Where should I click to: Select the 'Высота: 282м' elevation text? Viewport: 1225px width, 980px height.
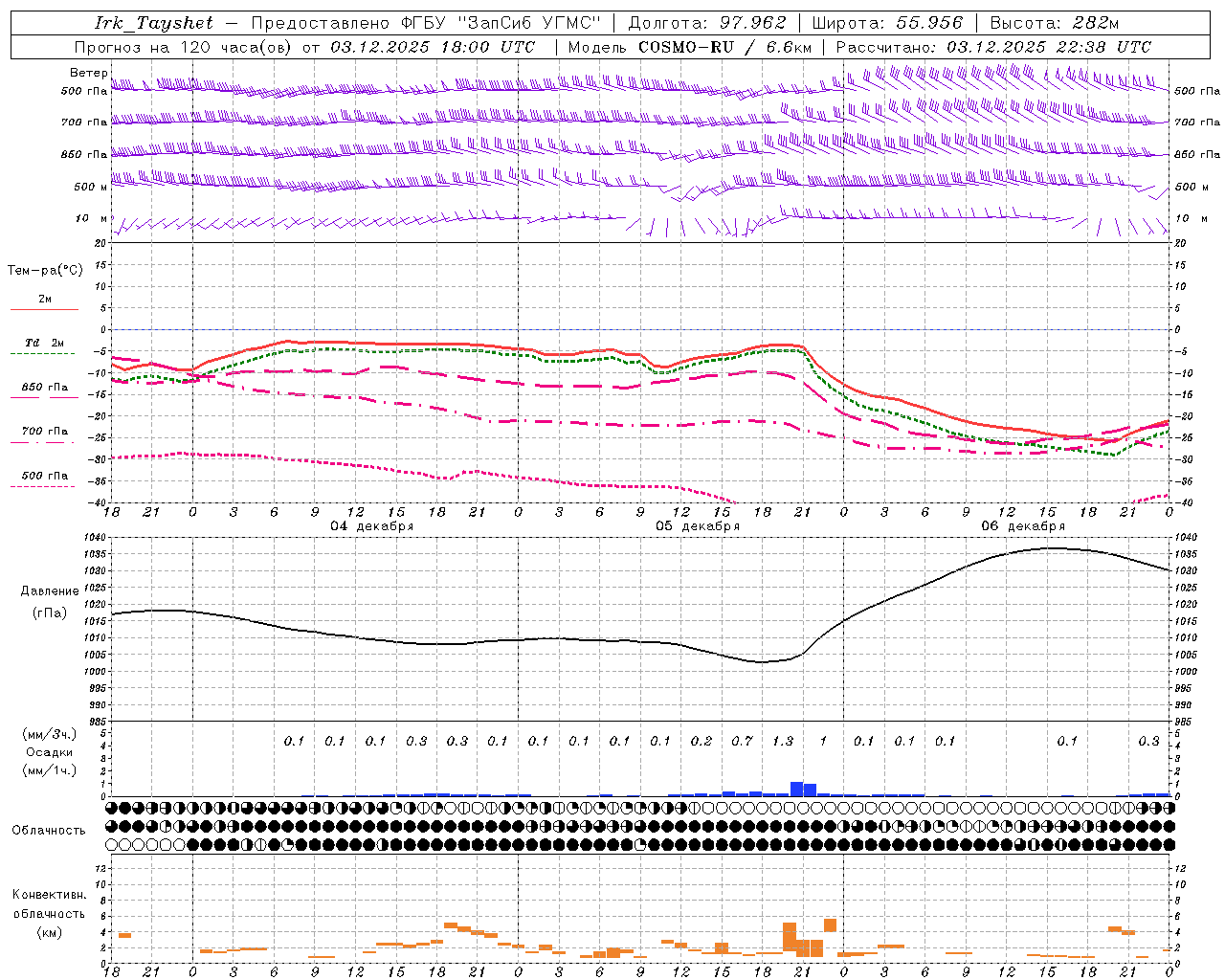point(1055,23)
